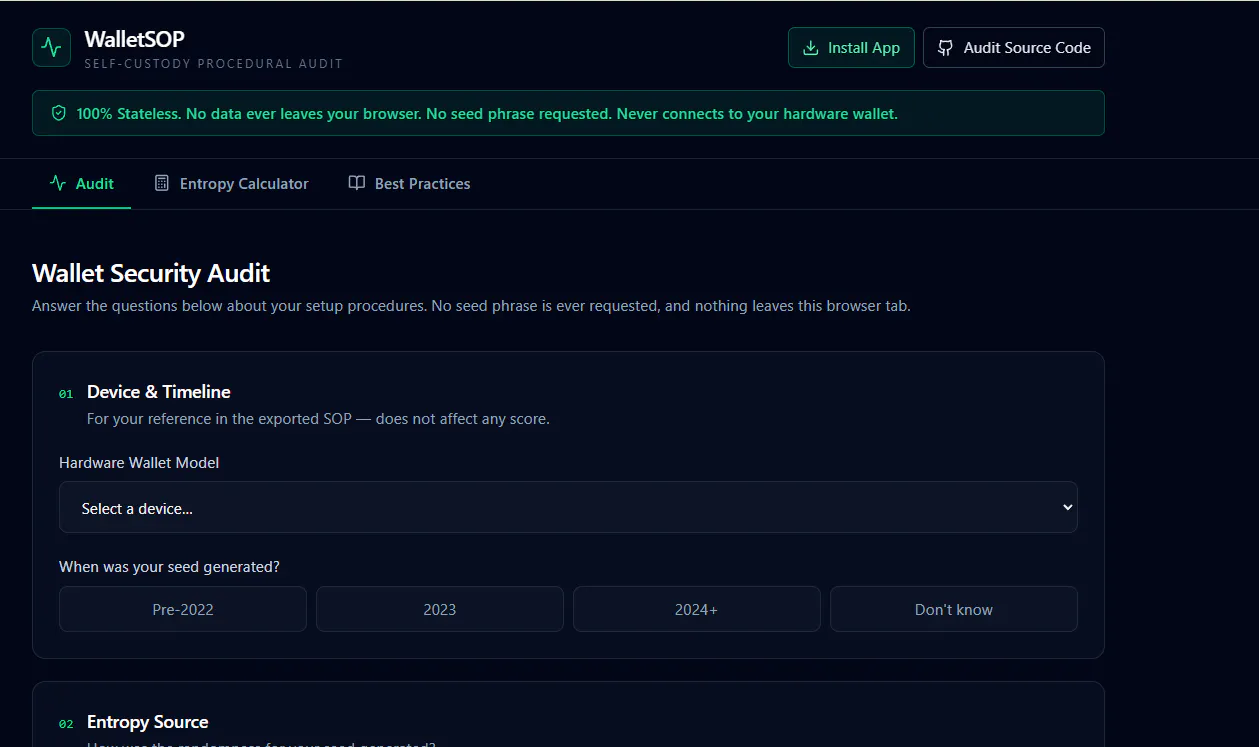Choose Don't know for seed generation date

[x=954, y=609]
